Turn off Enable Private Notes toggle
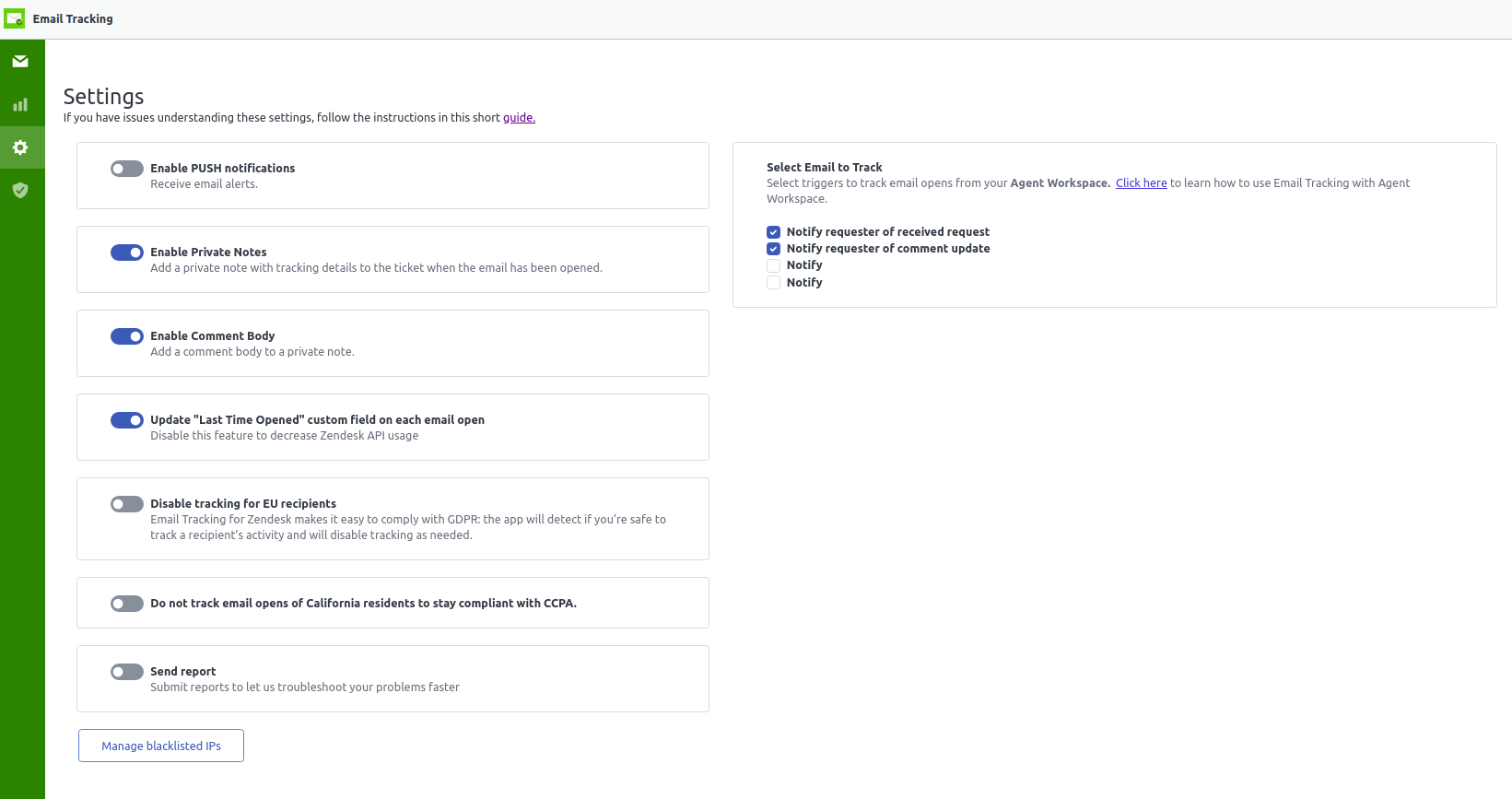This screenshot has width=1512, height=799. [127, 253]
